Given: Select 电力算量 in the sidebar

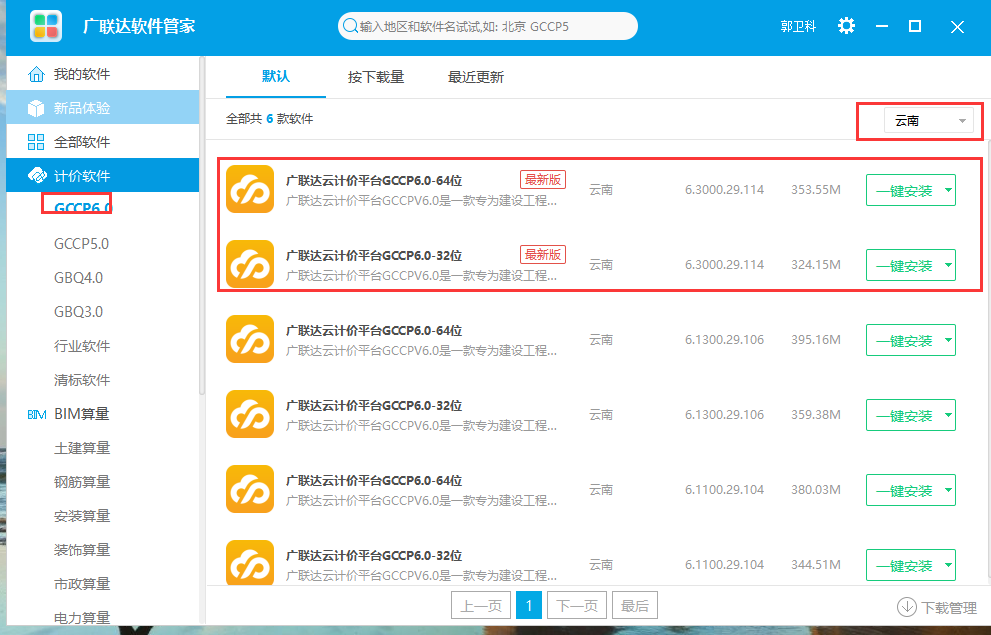Looking at the screenshot, I should [x=82, y=617].
